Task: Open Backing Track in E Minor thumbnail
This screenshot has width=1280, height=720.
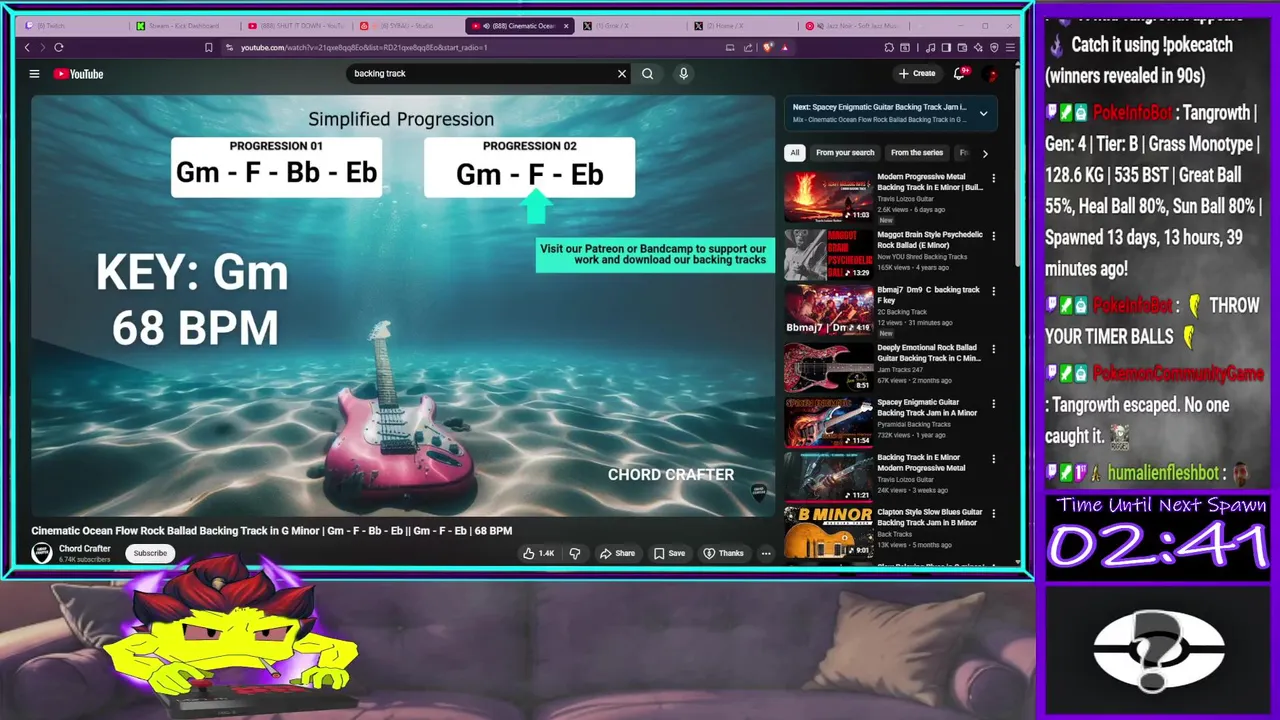Action: click(828, 478)
